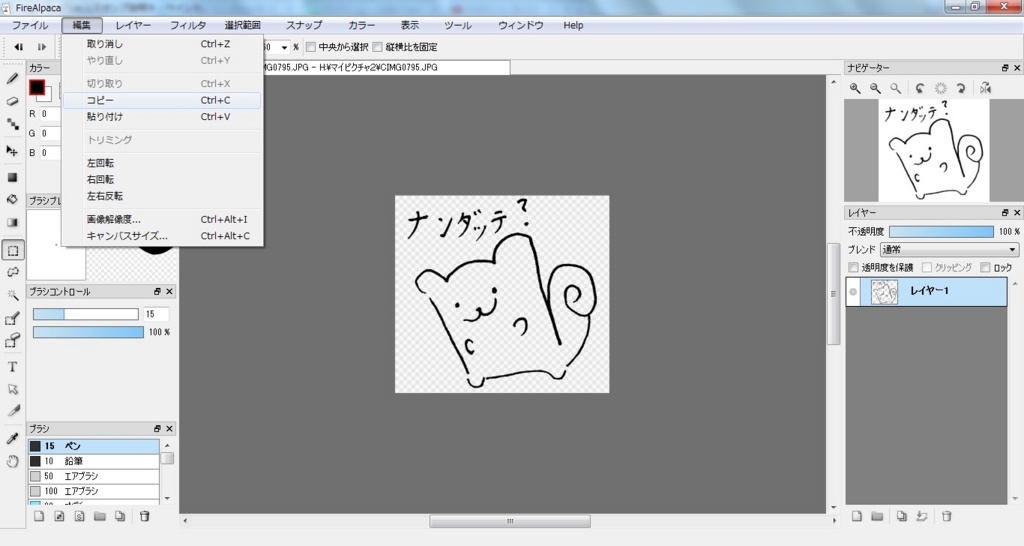
Task: Select the Magic Wand tool
Action: (x=12, y=295)
